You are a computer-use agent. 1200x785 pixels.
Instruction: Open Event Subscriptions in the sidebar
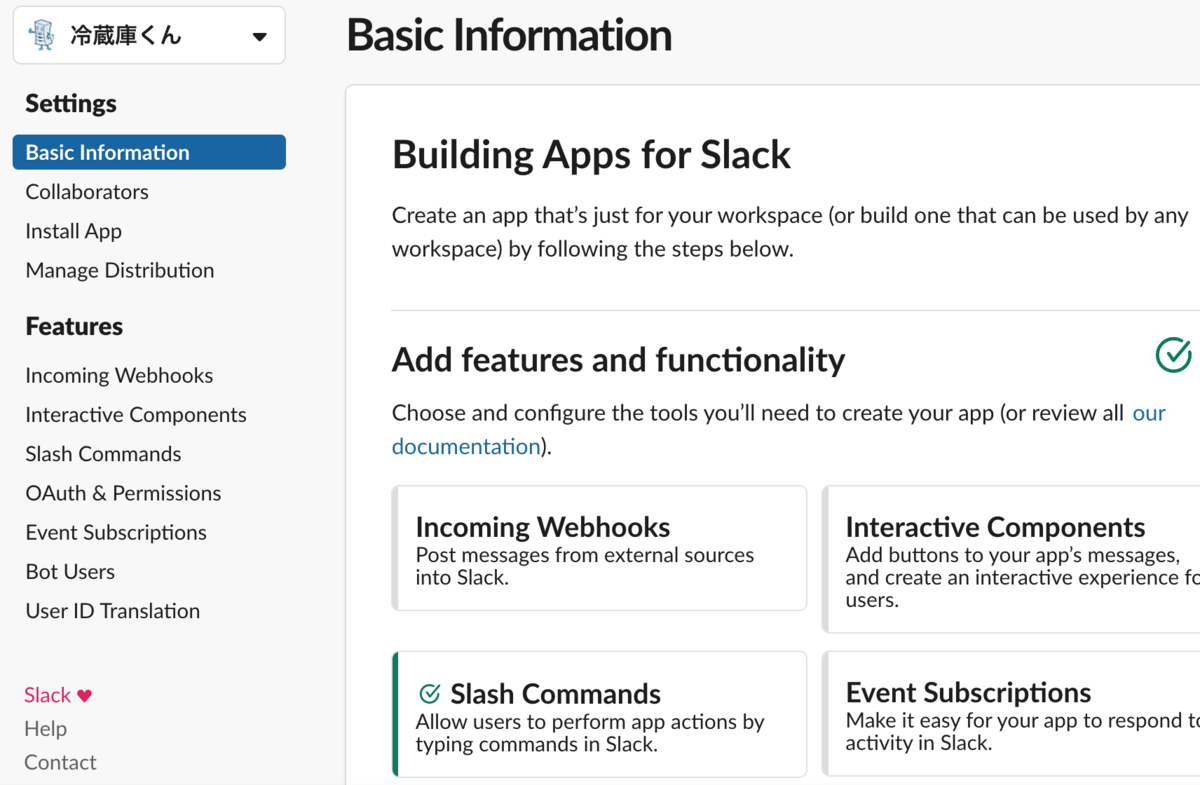tap(116, 532)
